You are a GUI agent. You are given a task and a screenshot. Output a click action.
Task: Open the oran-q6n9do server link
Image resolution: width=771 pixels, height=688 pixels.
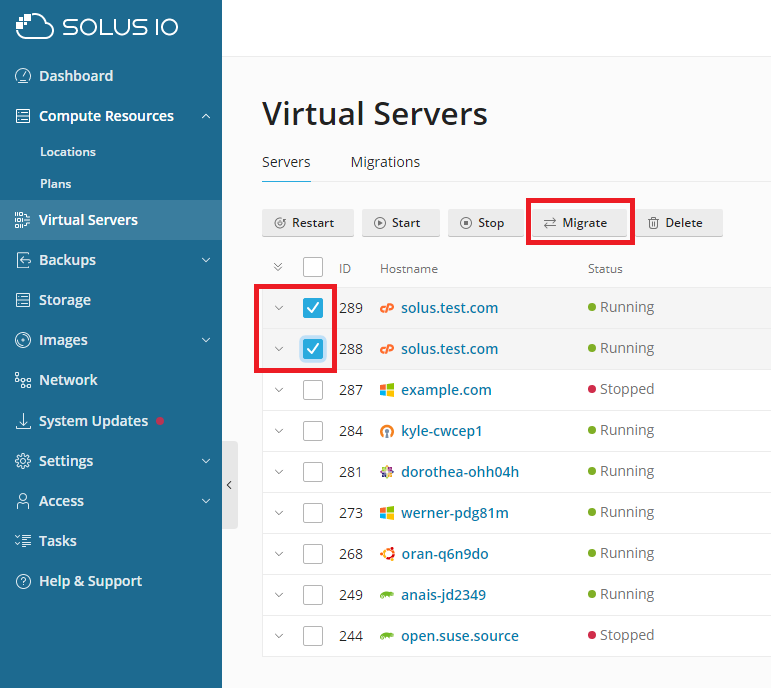(445, 554)
